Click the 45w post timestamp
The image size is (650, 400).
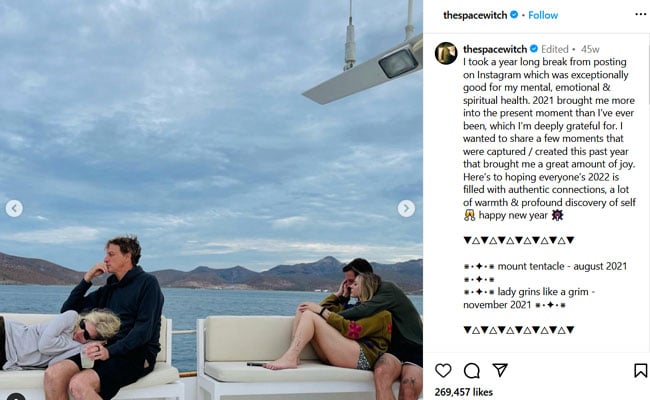tap(590, 49)
